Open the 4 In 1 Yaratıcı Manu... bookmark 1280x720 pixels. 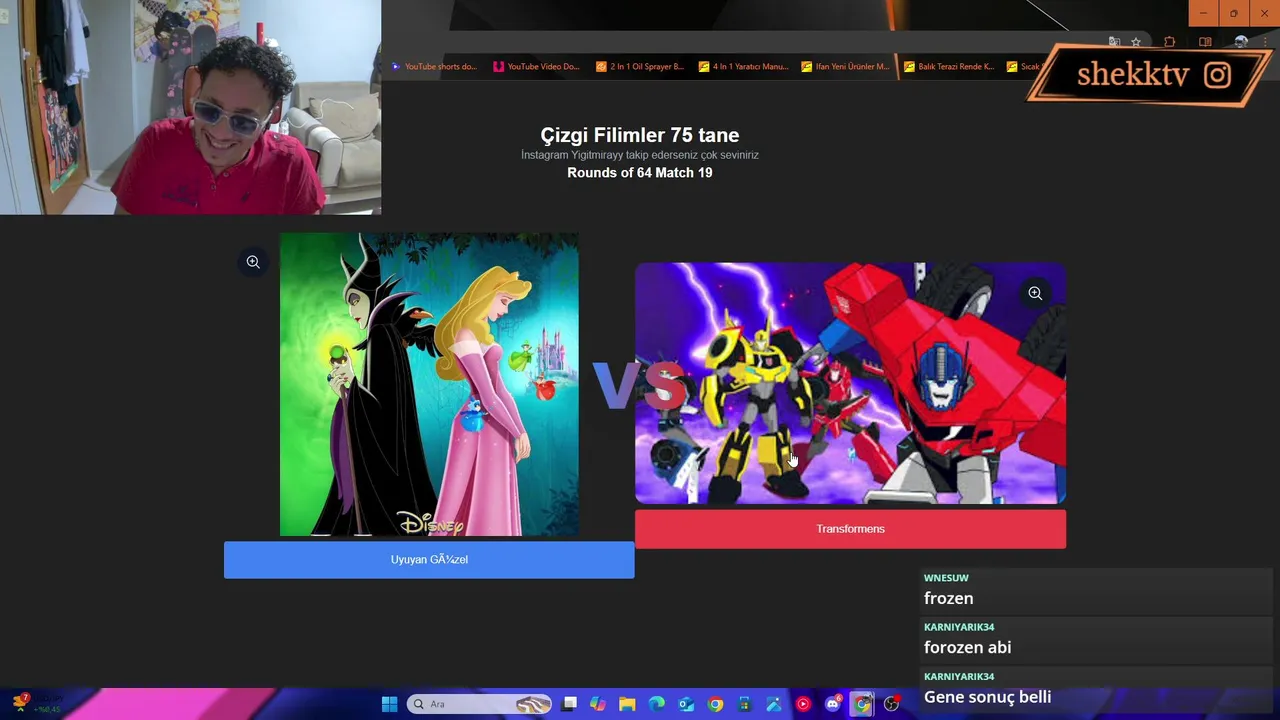(743, 67)
